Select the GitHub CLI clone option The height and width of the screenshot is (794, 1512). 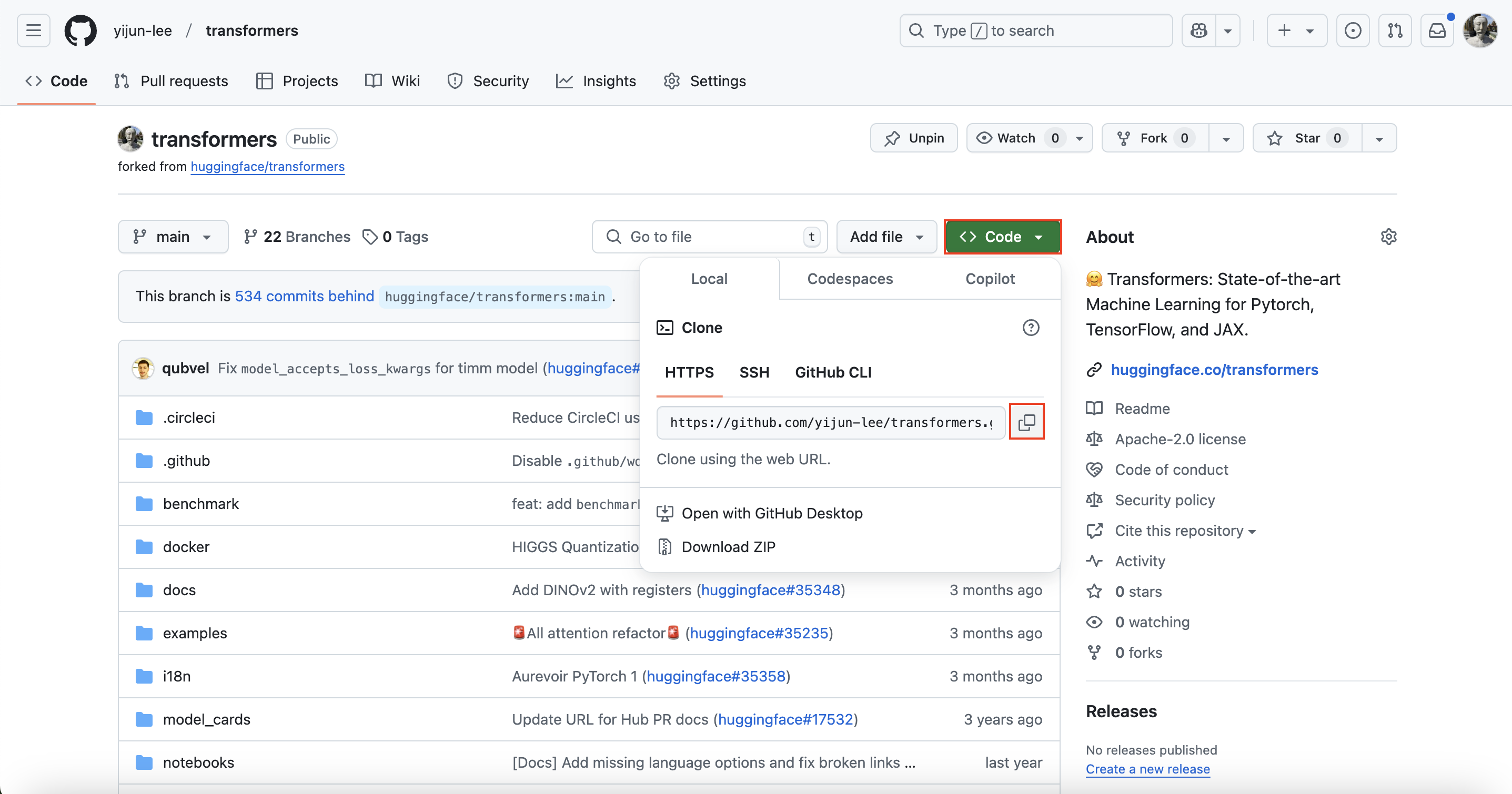point(833,372)
